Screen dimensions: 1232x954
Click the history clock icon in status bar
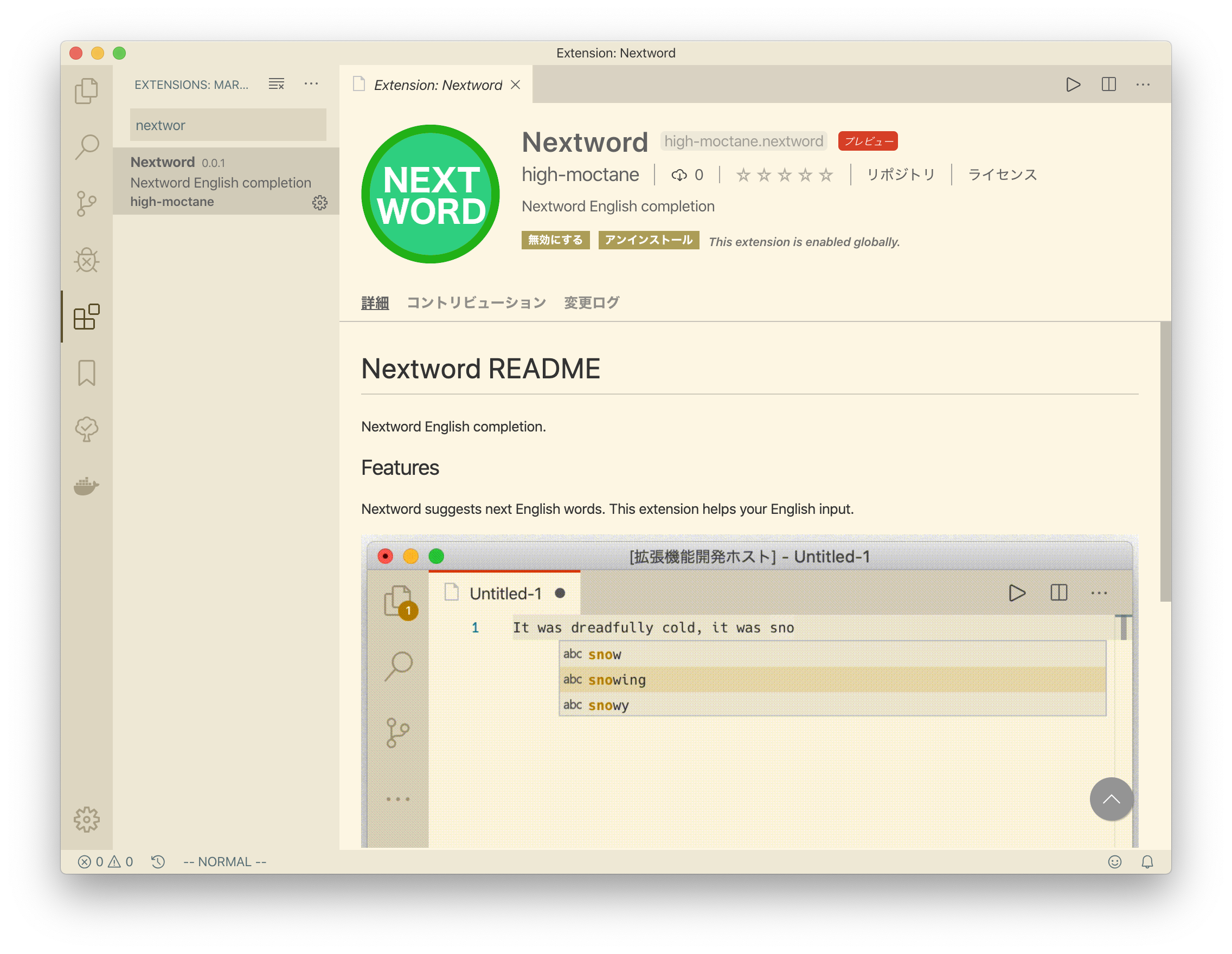point(157,861)
